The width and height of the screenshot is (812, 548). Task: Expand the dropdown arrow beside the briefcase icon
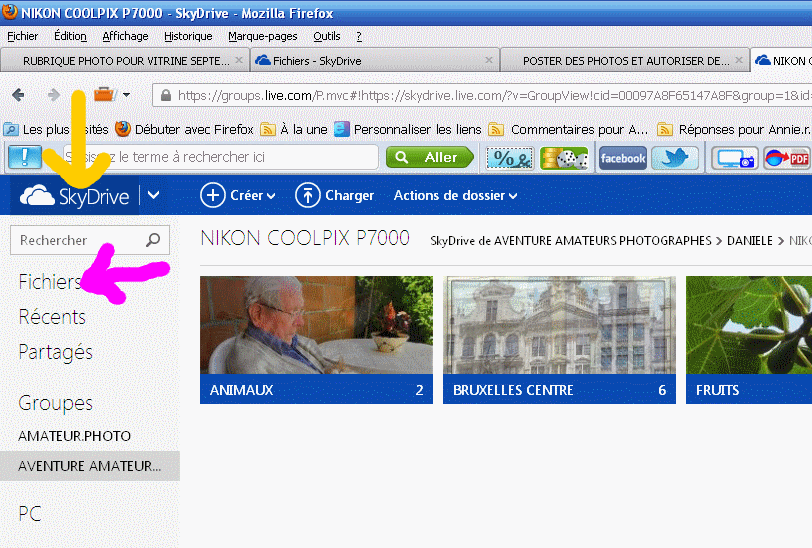click(x=126, y=95)
